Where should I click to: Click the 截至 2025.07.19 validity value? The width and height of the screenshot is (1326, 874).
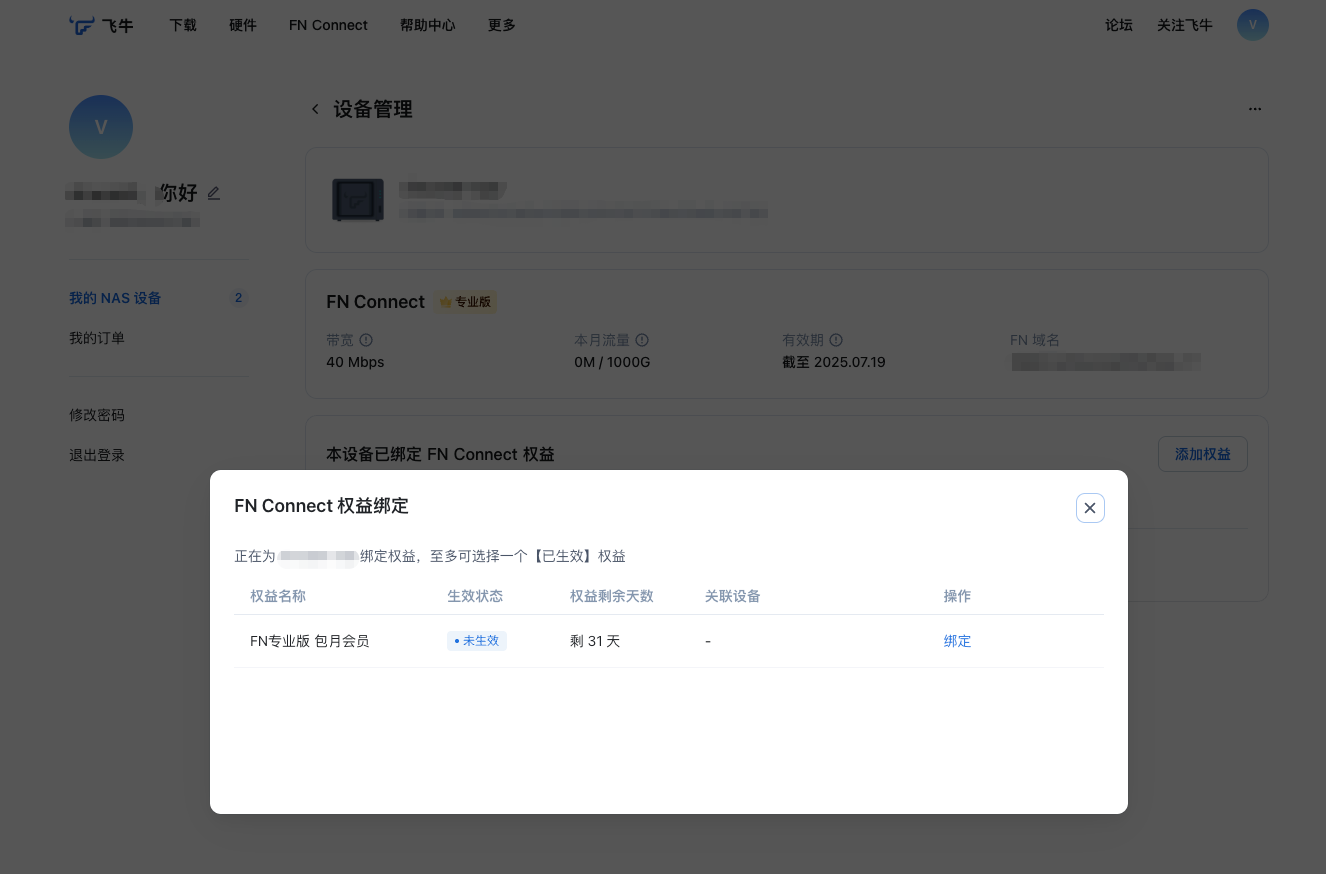click(834, 362)
